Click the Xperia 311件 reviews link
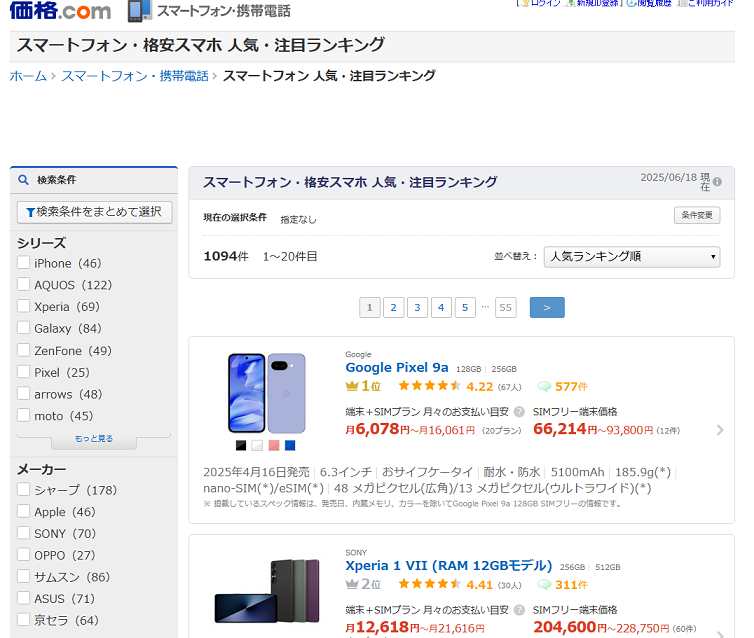 tap(571, 585)
